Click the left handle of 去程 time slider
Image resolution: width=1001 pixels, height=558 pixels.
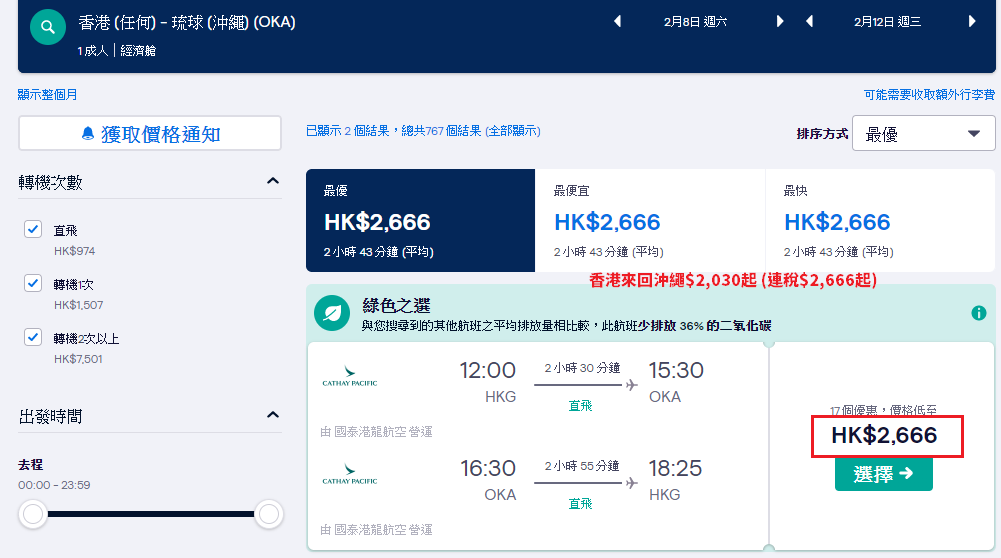click(x=33, y=514)
